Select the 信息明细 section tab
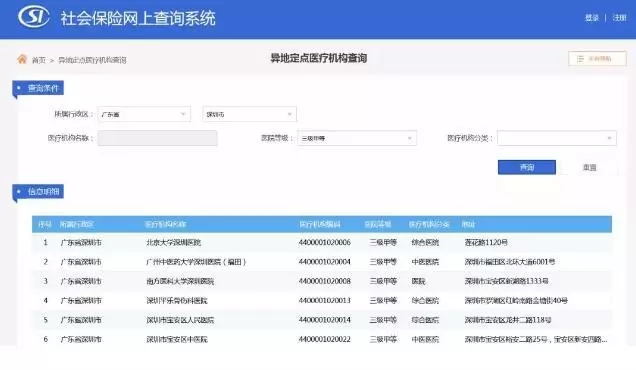This screenshot has width=636, height=370. [x=38, y=191]
